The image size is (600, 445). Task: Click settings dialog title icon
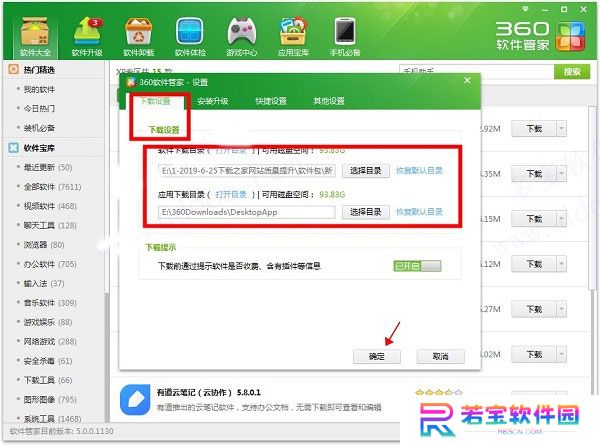coord(131,82)
